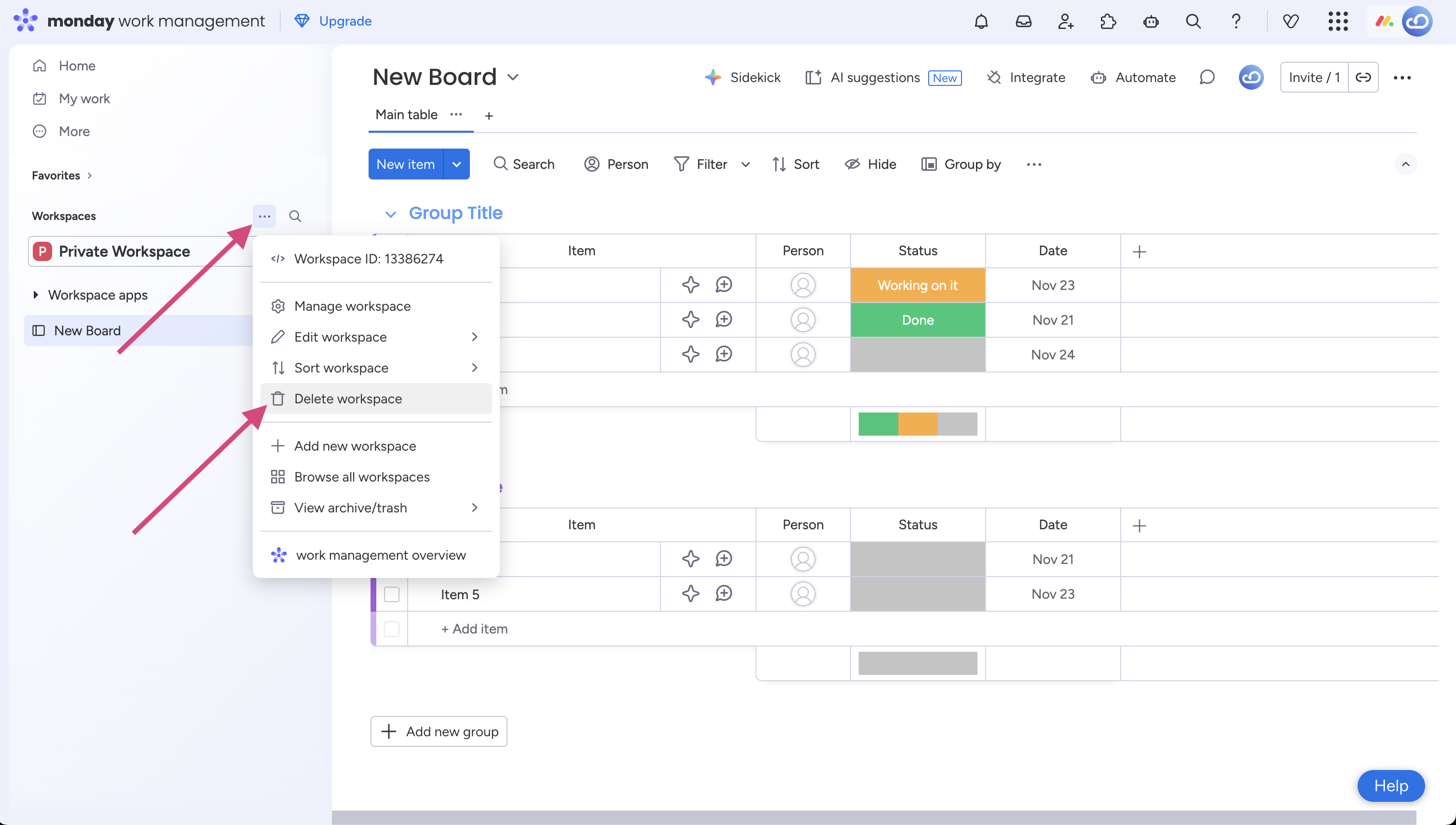The image size is (1456, 825).
Task: Click the top bar search magnifier icon
Action: pyautogui.click(x=1193, y=22)
